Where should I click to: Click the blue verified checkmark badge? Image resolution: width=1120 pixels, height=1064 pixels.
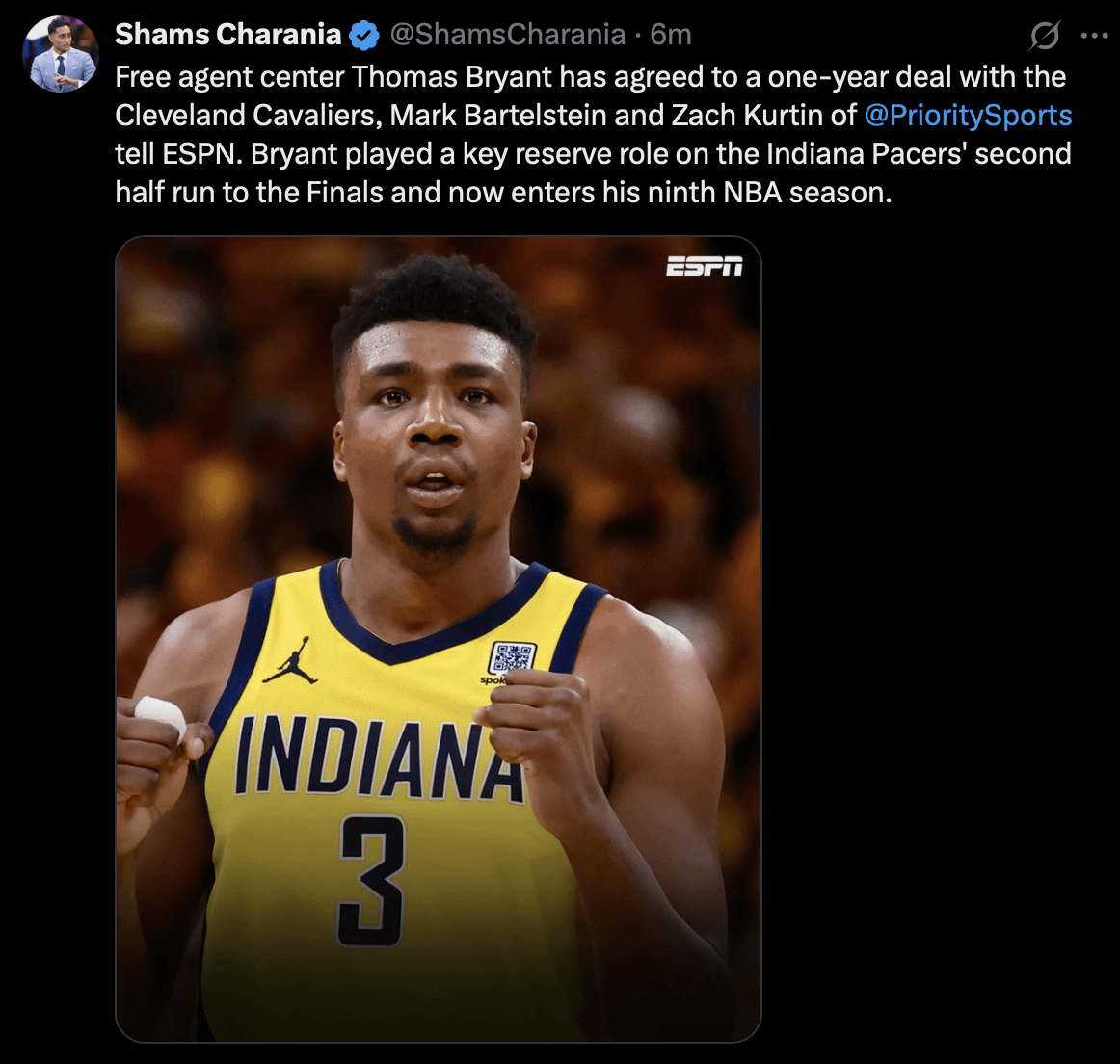point(364,35)
